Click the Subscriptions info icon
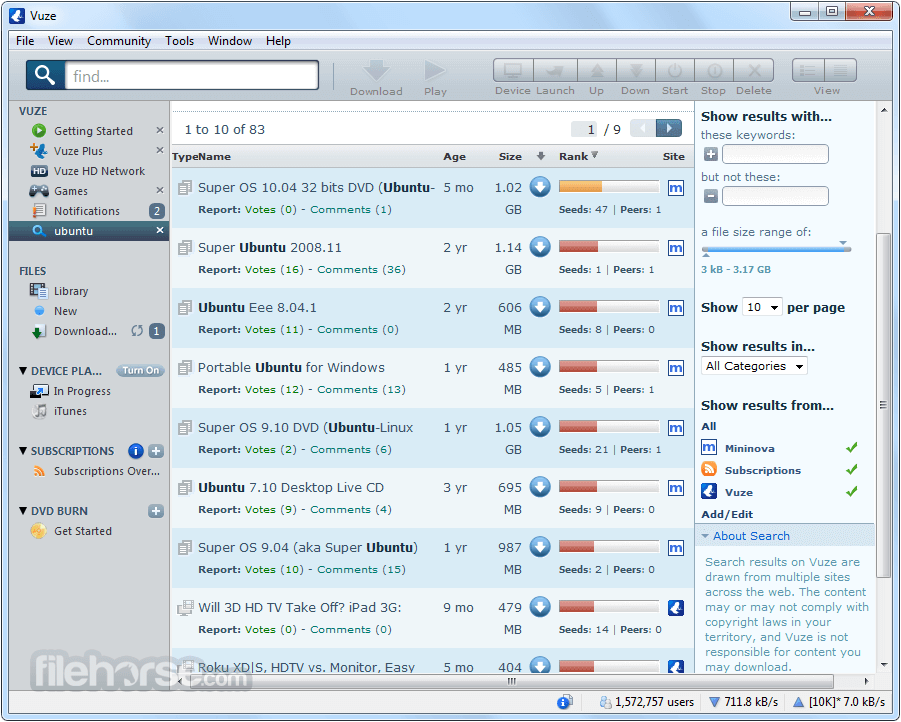Viewport: 901px width, 722px height. (x=136, y=451)
